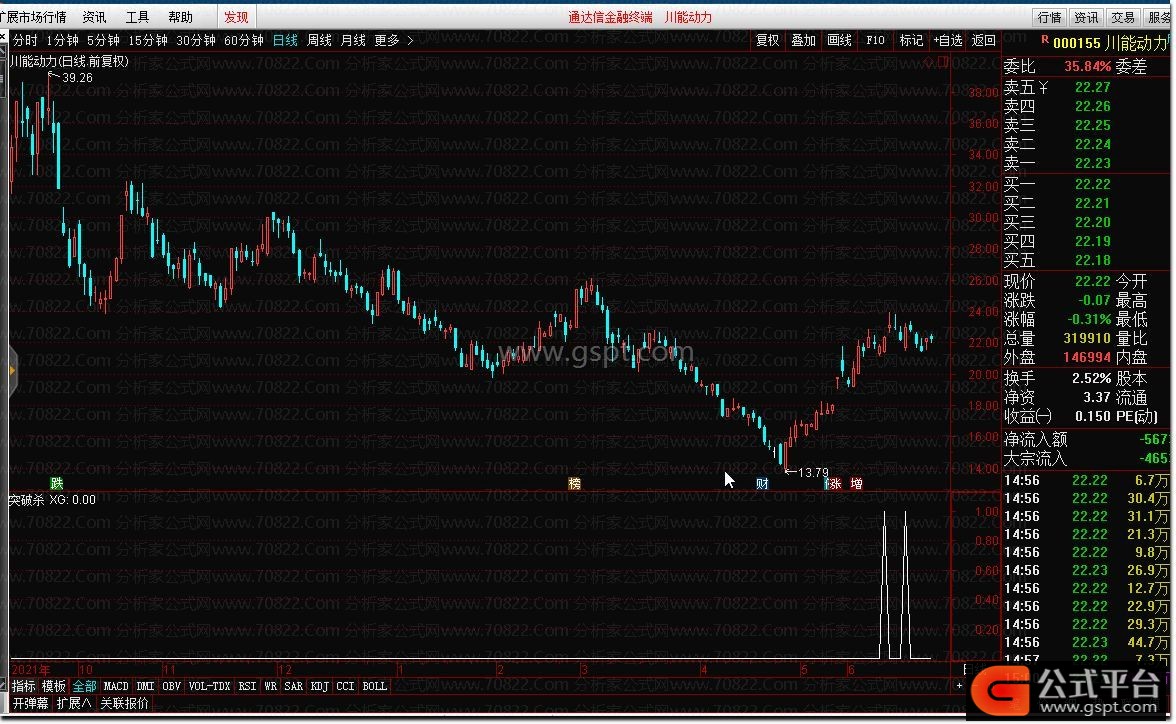Click the 突破杀 XG: 0.00 indicator label
This screenshot has height=724, width=1176.
pos(52,500)
